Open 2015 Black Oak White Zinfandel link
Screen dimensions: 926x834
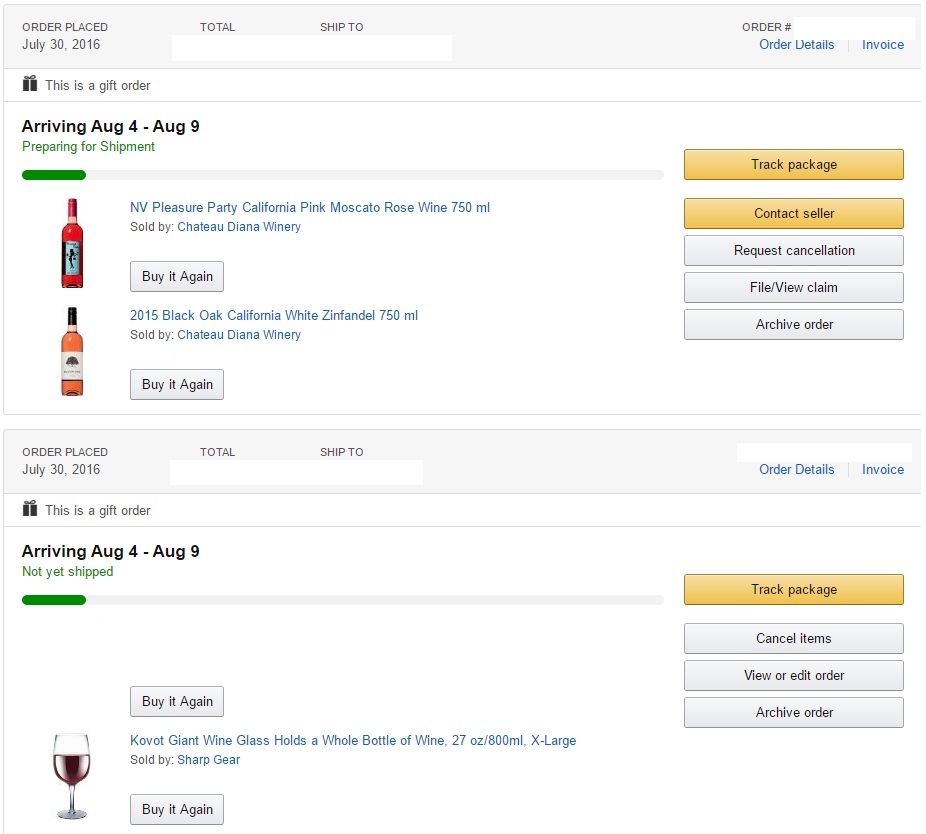[x=274, y=316]
